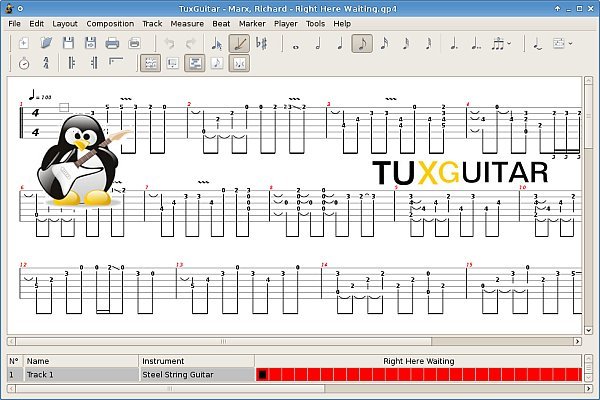Redo the last undone edit
Viewport: 600px width, 400px height.
[x=191, y=43]
